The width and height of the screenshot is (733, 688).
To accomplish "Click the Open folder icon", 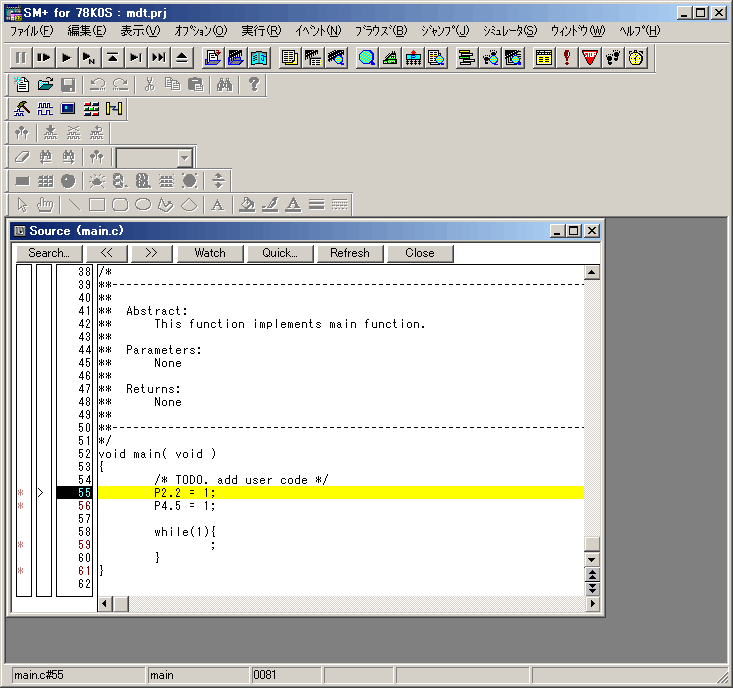I will coord(45,85).
